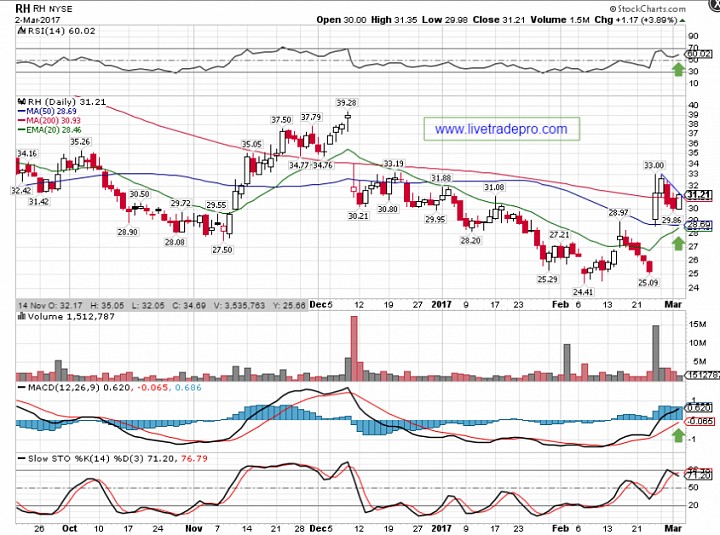This screenshot has height=535, width=720.
Task: Click the NYSE exchange label
Action: [x=61, y=9]
